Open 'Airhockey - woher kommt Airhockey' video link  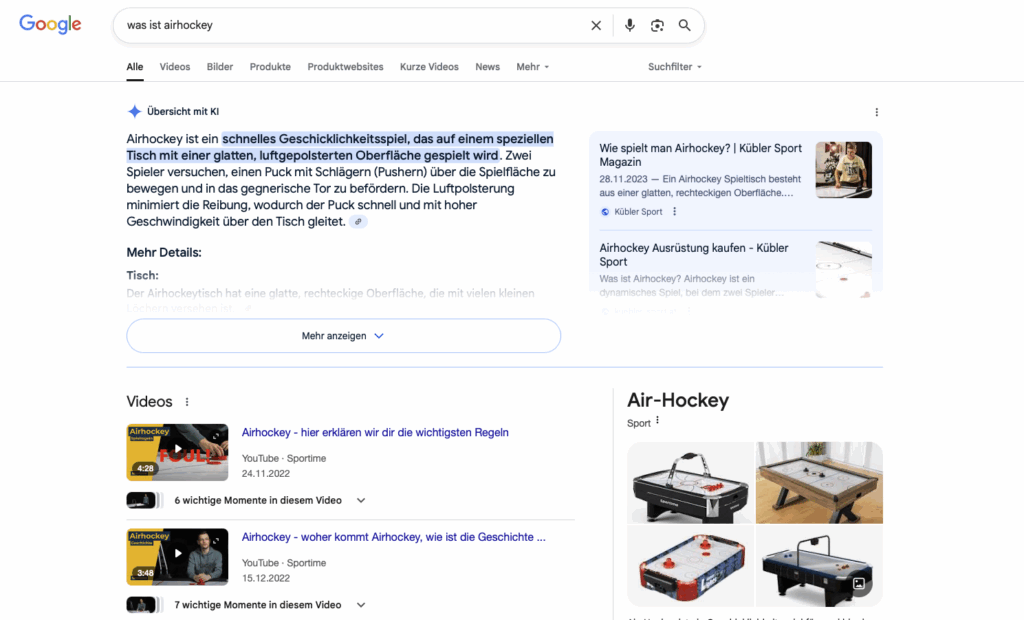coord(393,537)
